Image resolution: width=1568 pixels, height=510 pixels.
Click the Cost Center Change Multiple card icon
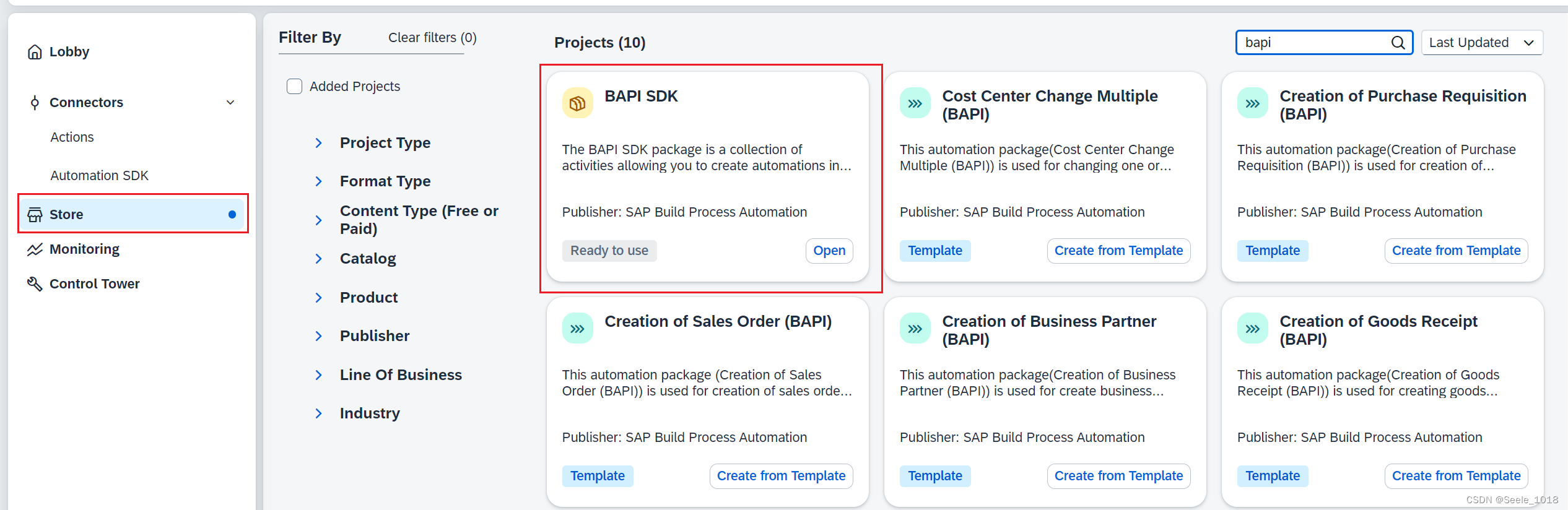pyautogui.click(x=915, y=103)
